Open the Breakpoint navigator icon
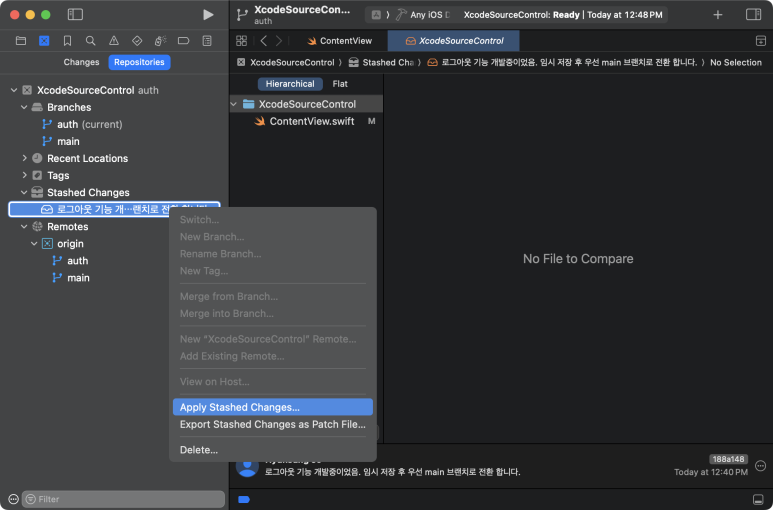 click(x=183, y=41)
